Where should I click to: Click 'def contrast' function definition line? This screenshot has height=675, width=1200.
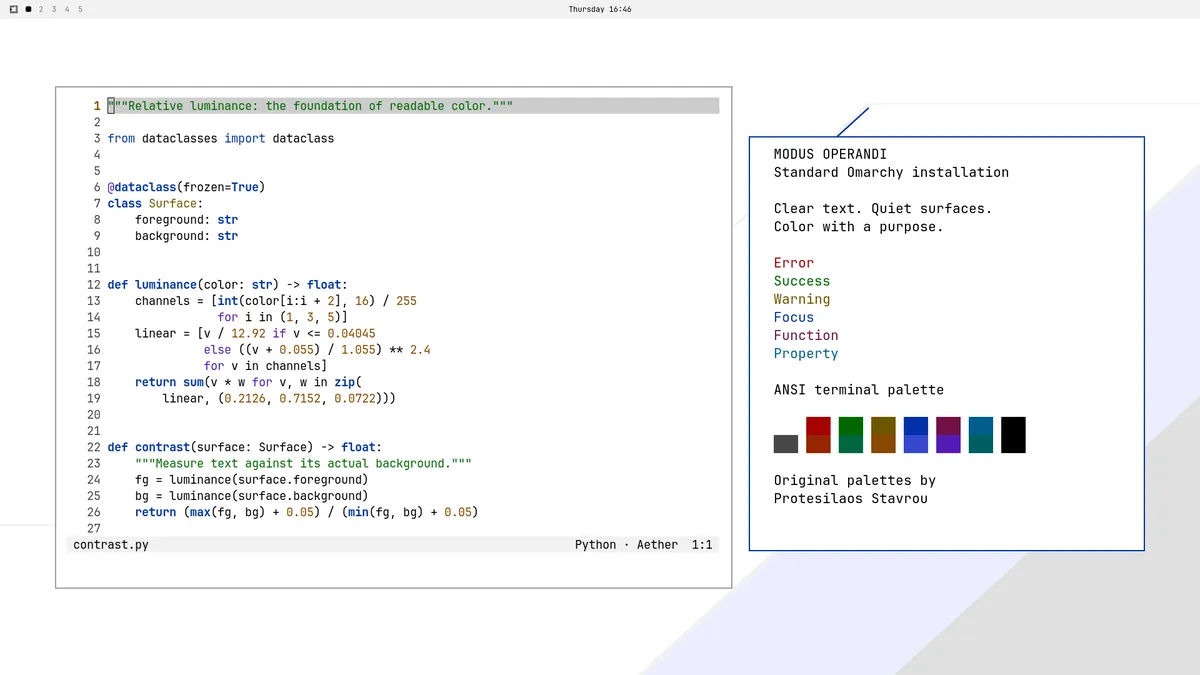tap(245, 447)
